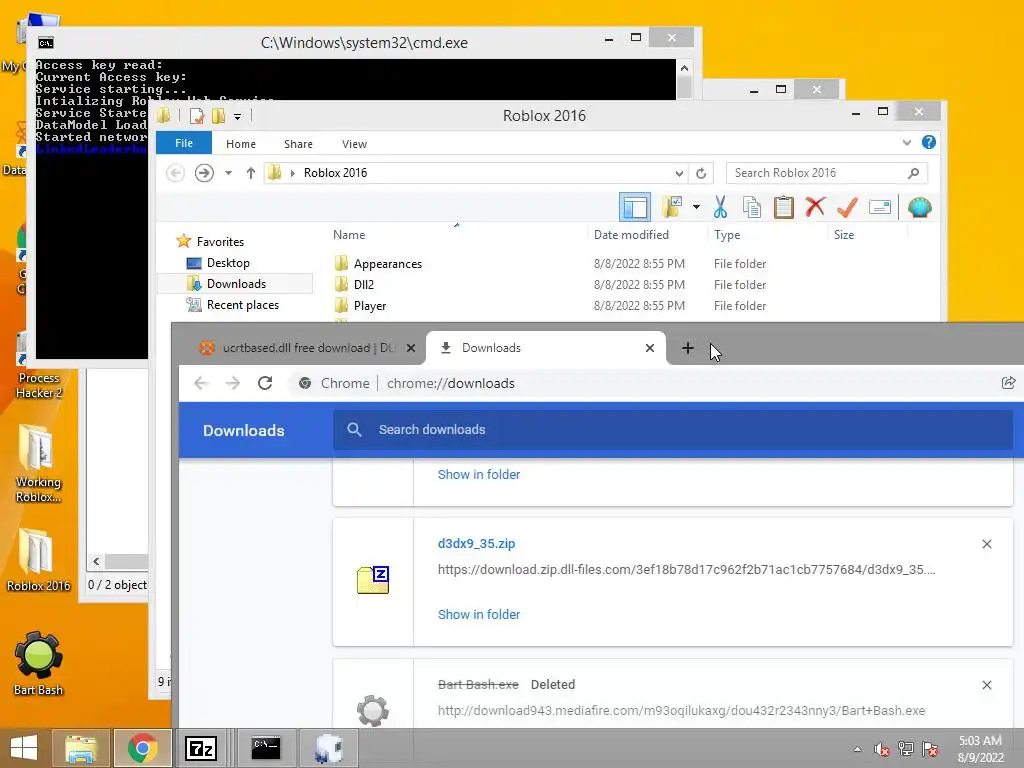Open the address bar history dropdown

click(679, 173)
